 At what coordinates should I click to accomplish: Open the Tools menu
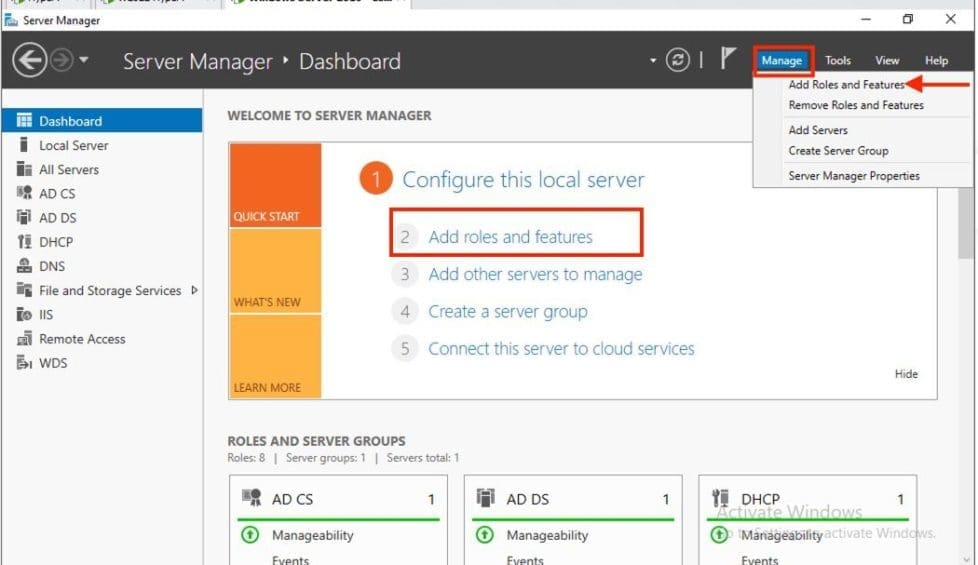838,61
